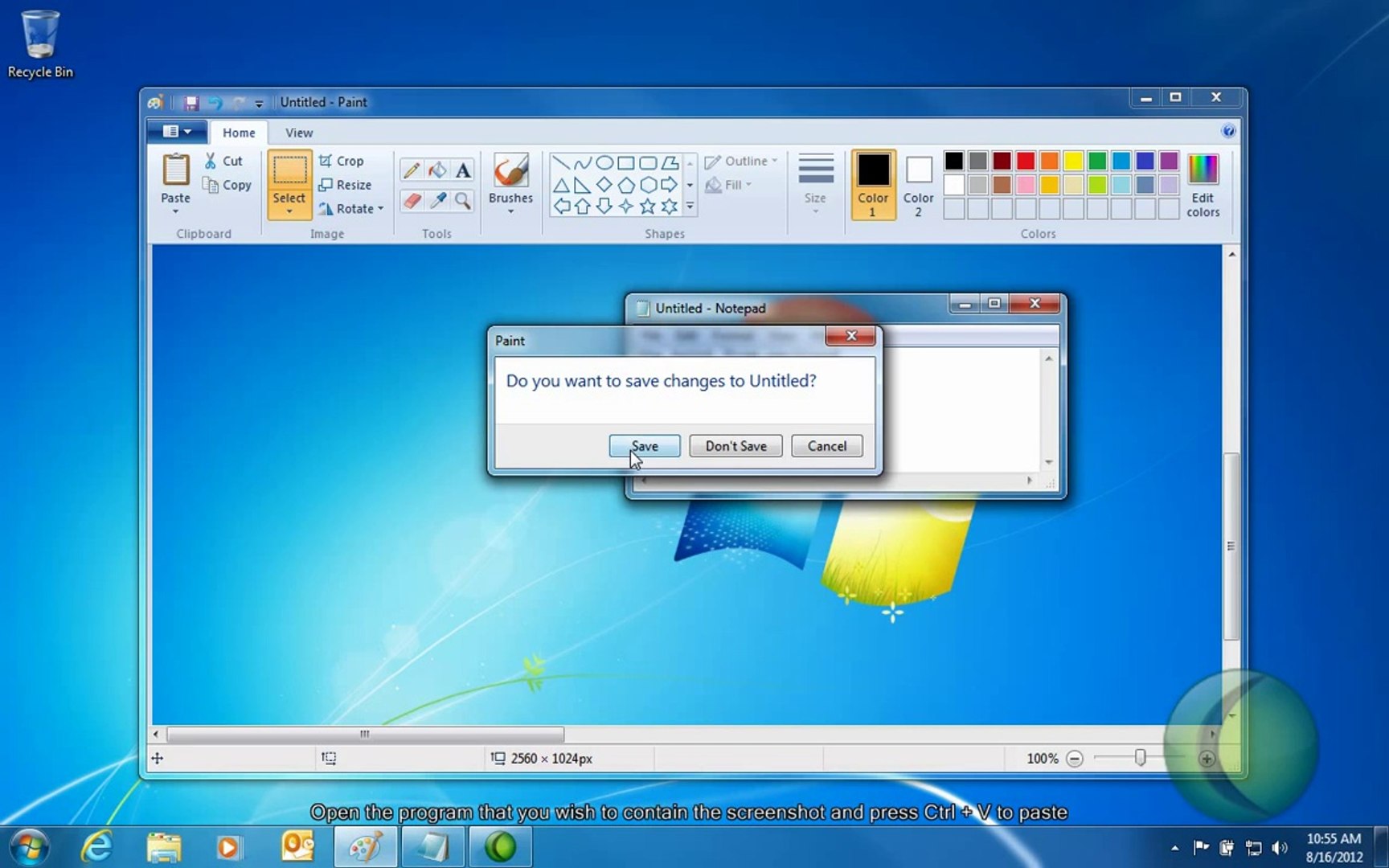Click the zoom out minus button

(x=1075, y=759)
